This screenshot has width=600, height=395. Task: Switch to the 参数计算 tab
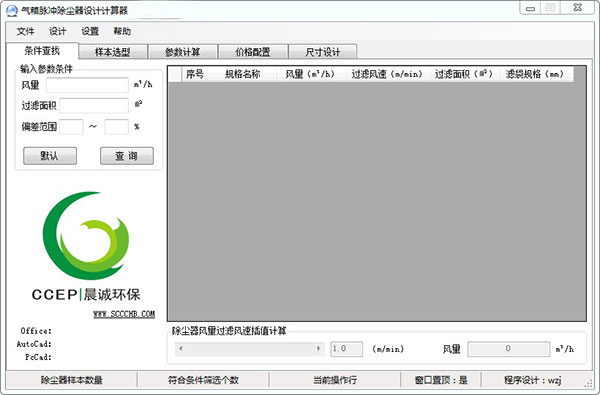[183, 52]
